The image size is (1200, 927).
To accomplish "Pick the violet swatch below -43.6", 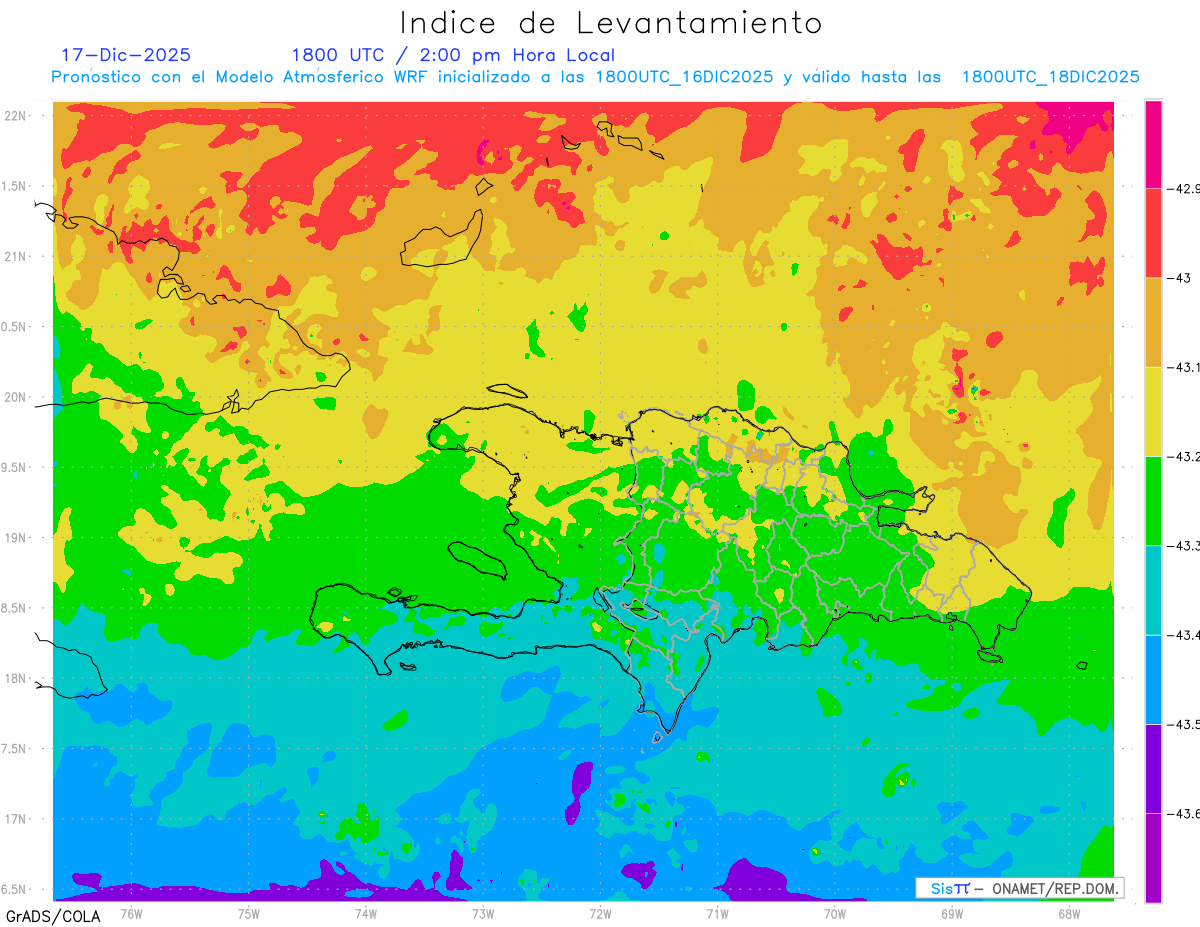I will point(1153,857).
